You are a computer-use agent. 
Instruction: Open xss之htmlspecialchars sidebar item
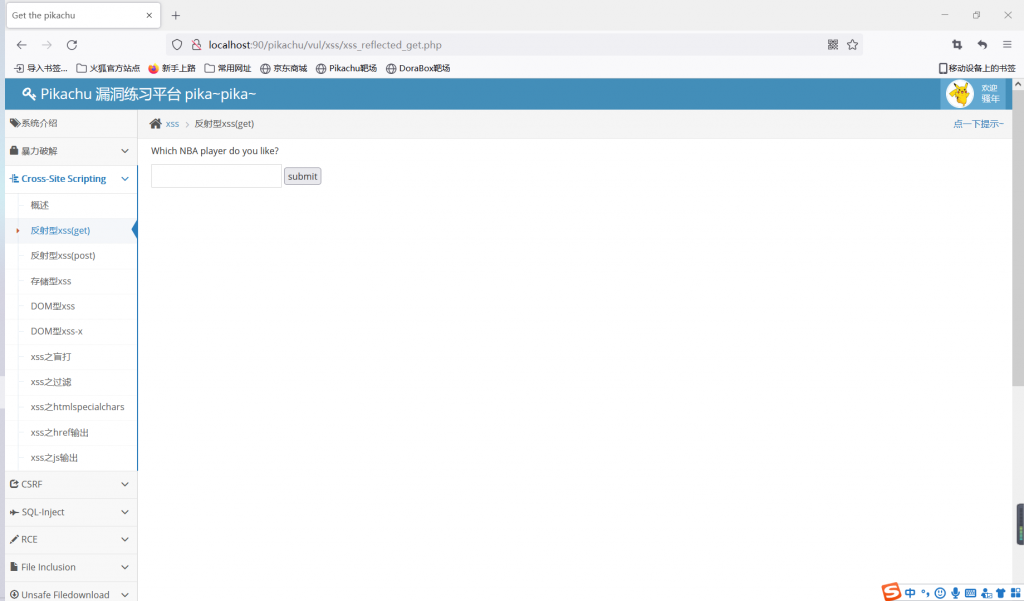pos(77,407)
